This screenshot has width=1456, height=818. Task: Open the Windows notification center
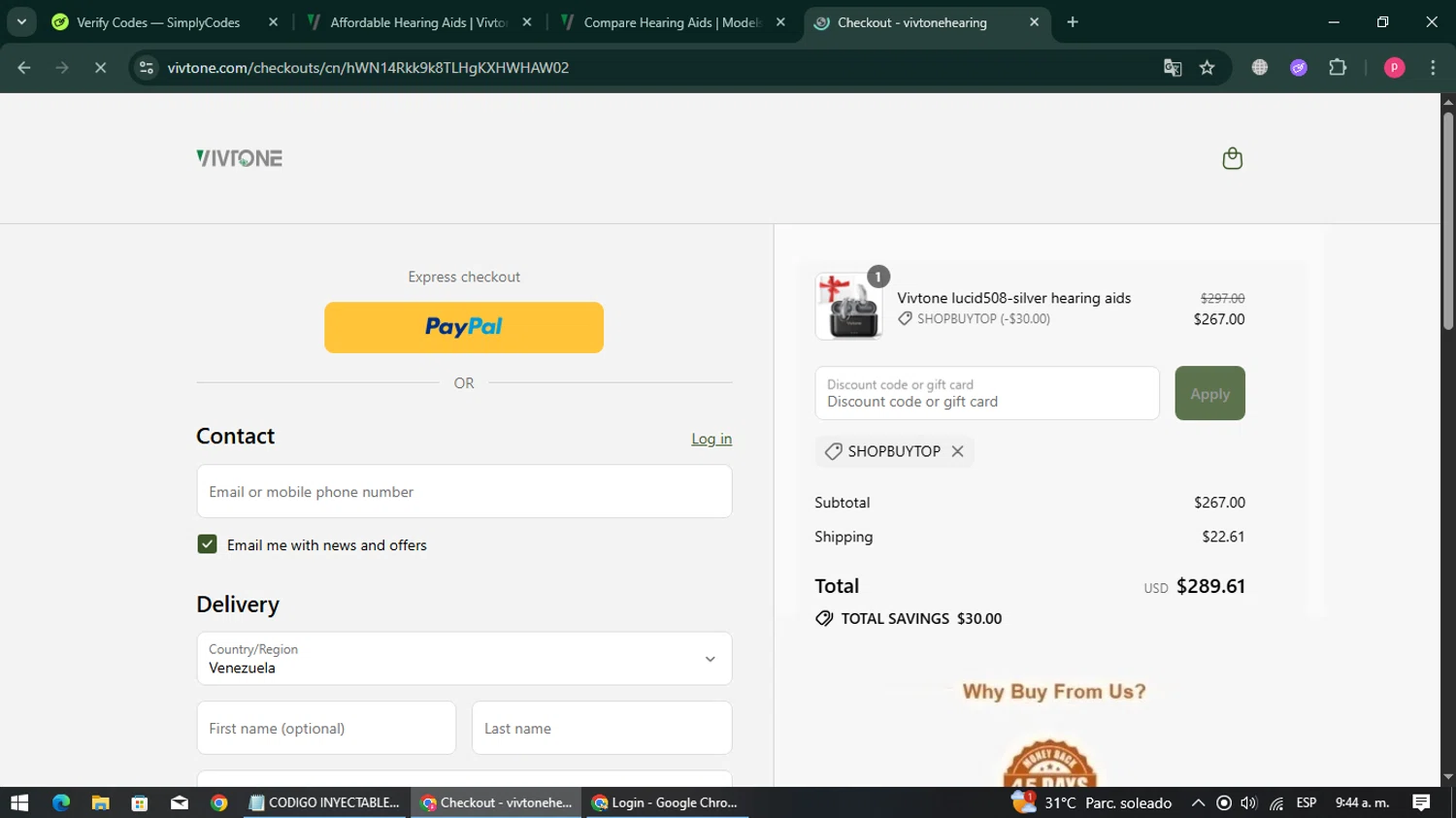(1422, 802)
